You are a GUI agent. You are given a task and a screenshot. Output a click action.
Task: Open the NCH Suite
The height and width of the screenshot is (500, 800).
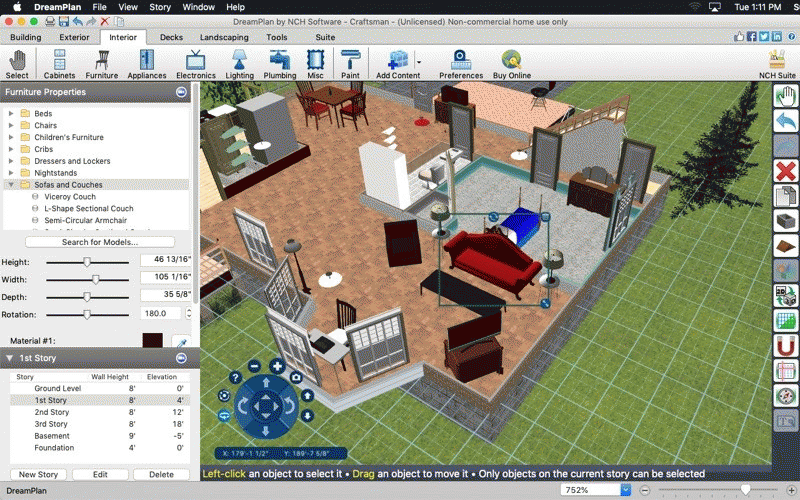pos(777,64)
